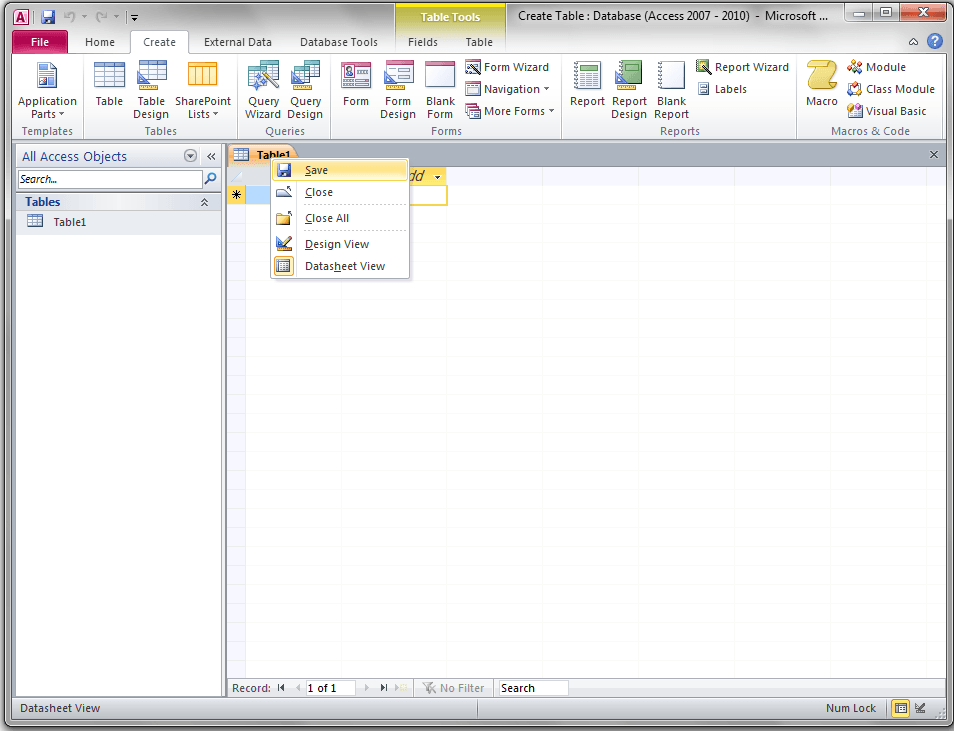Close the Table1 document window

tap(934, 155)
